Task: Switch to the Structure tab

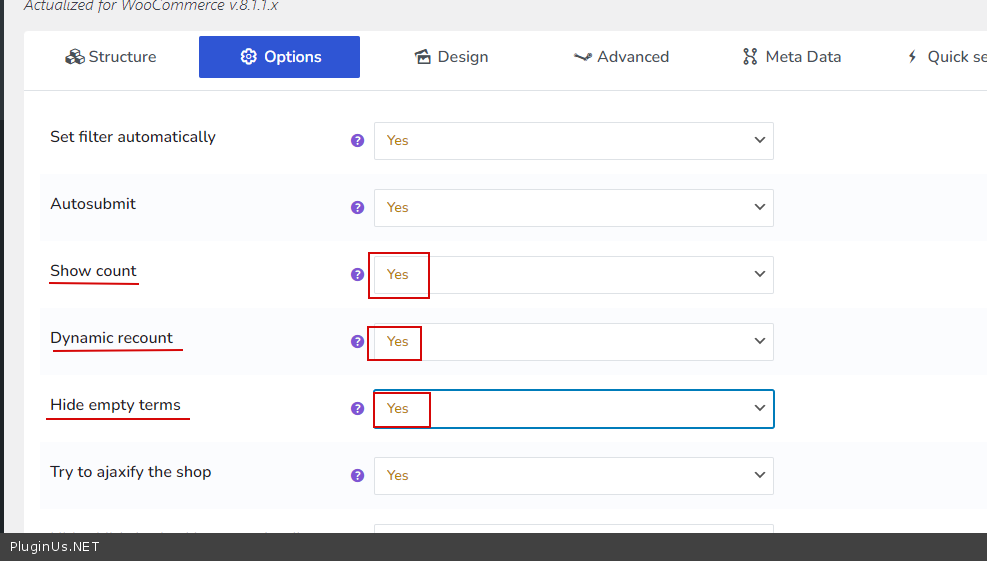Action: [x=111, y=57]
